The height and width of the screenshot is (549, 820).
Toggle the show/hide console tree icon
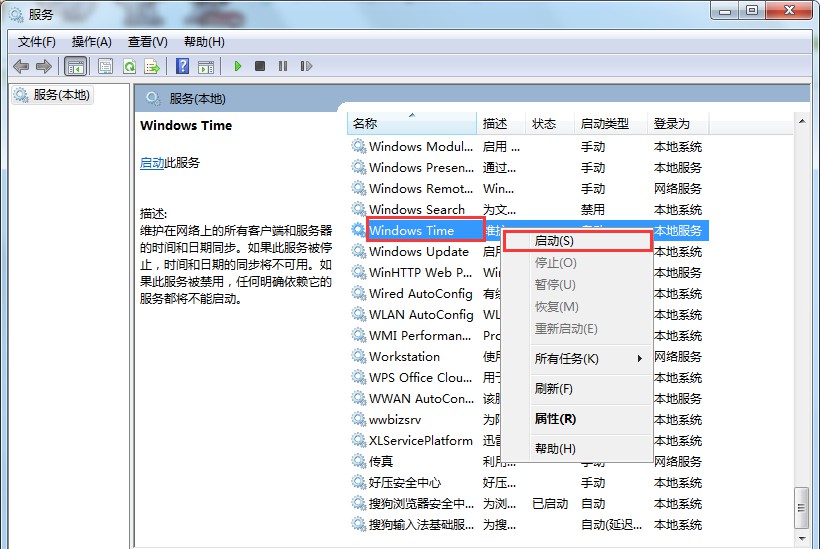tap(75, 67)
